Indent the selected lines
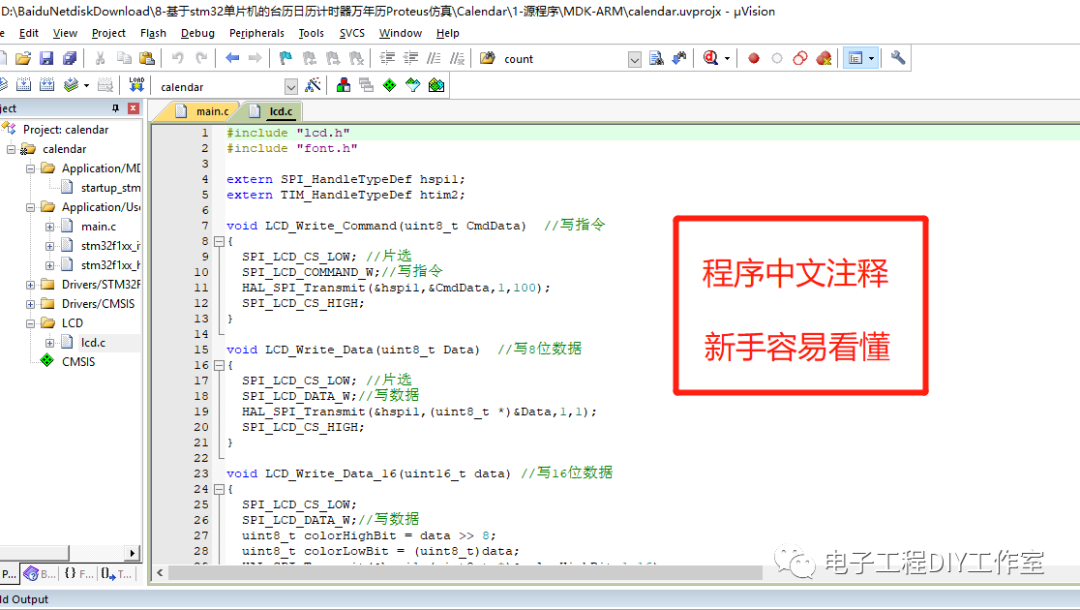The height and width of the screenshot is (610, 1080). point(388,59)
